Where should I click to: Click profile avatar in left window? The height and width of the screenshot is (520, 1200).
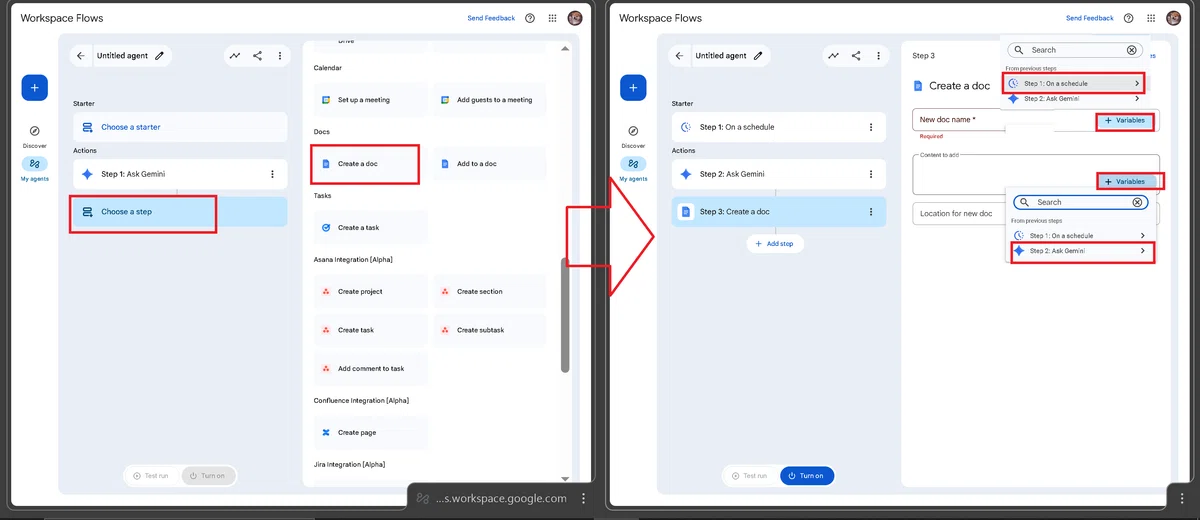click(x=575, y=18)
